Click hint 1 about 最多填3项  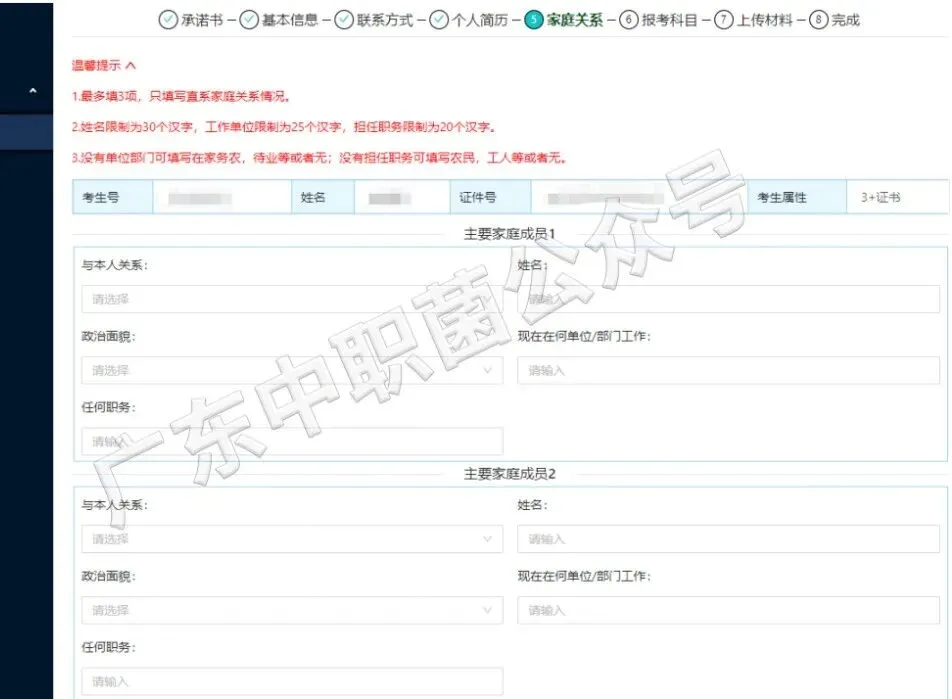[x=182, y=96]
